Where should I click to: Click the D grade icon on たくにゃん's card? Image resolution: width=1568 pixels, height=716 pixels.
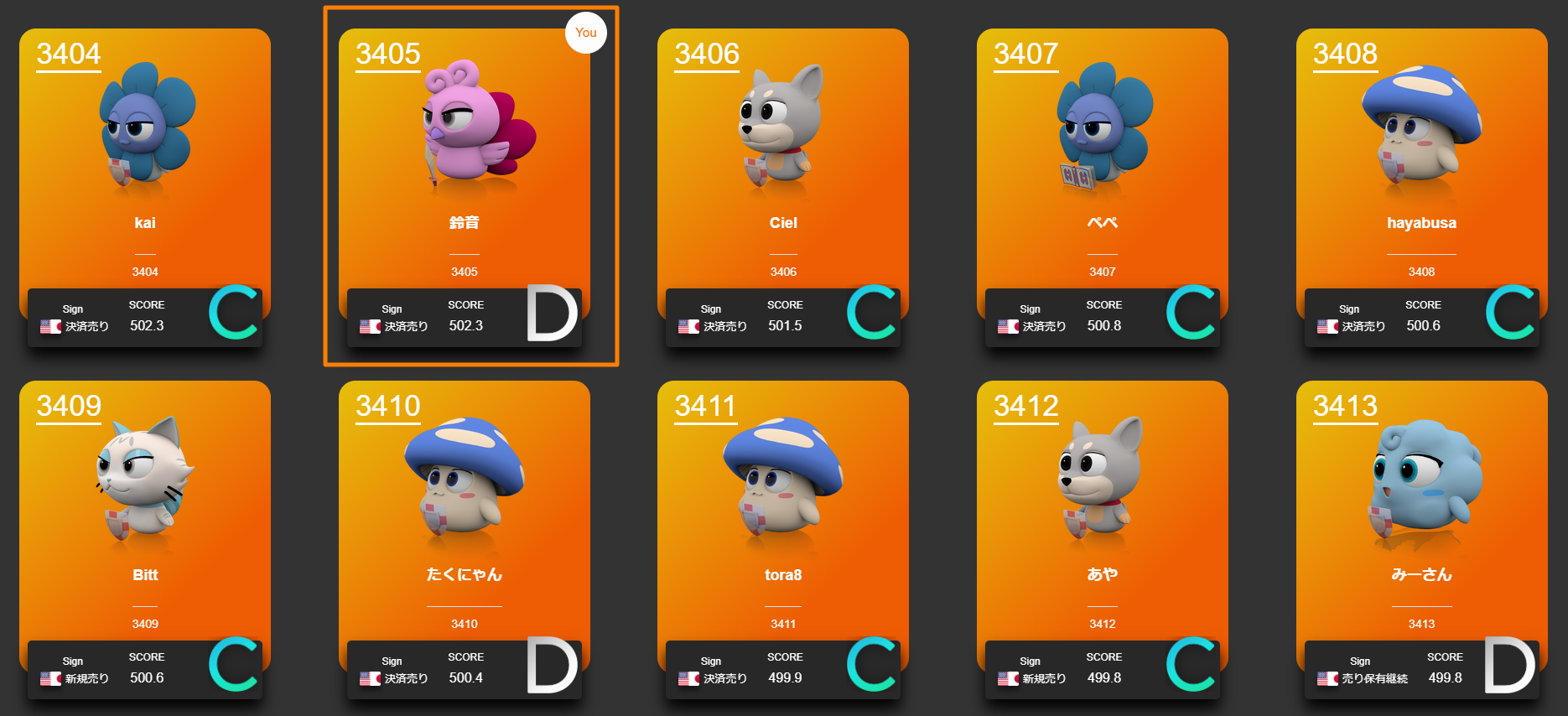(x=552, y=666)
